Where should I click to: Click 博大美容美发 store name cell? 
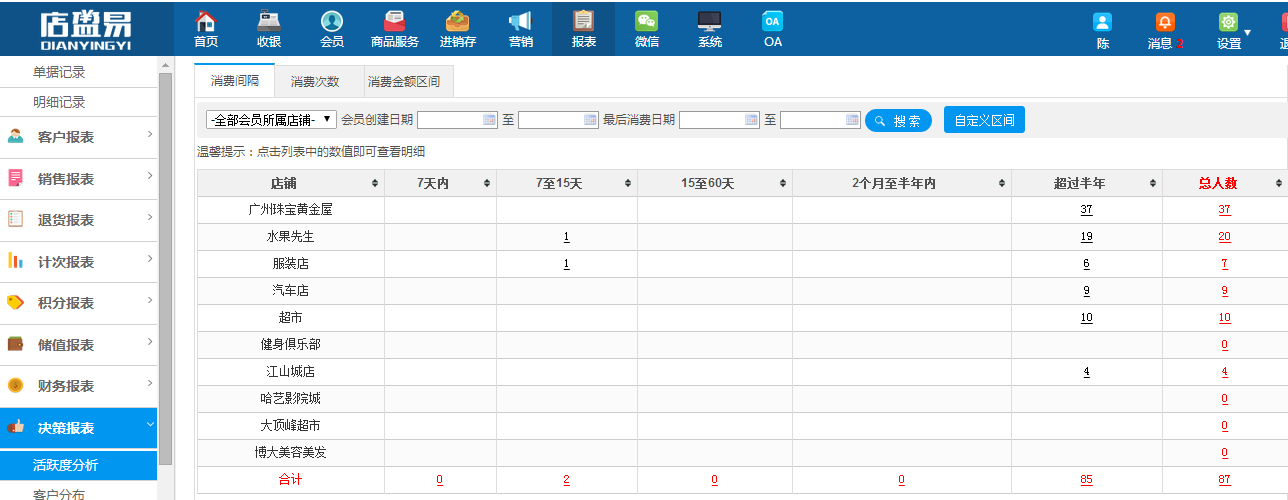pos(291,453)
